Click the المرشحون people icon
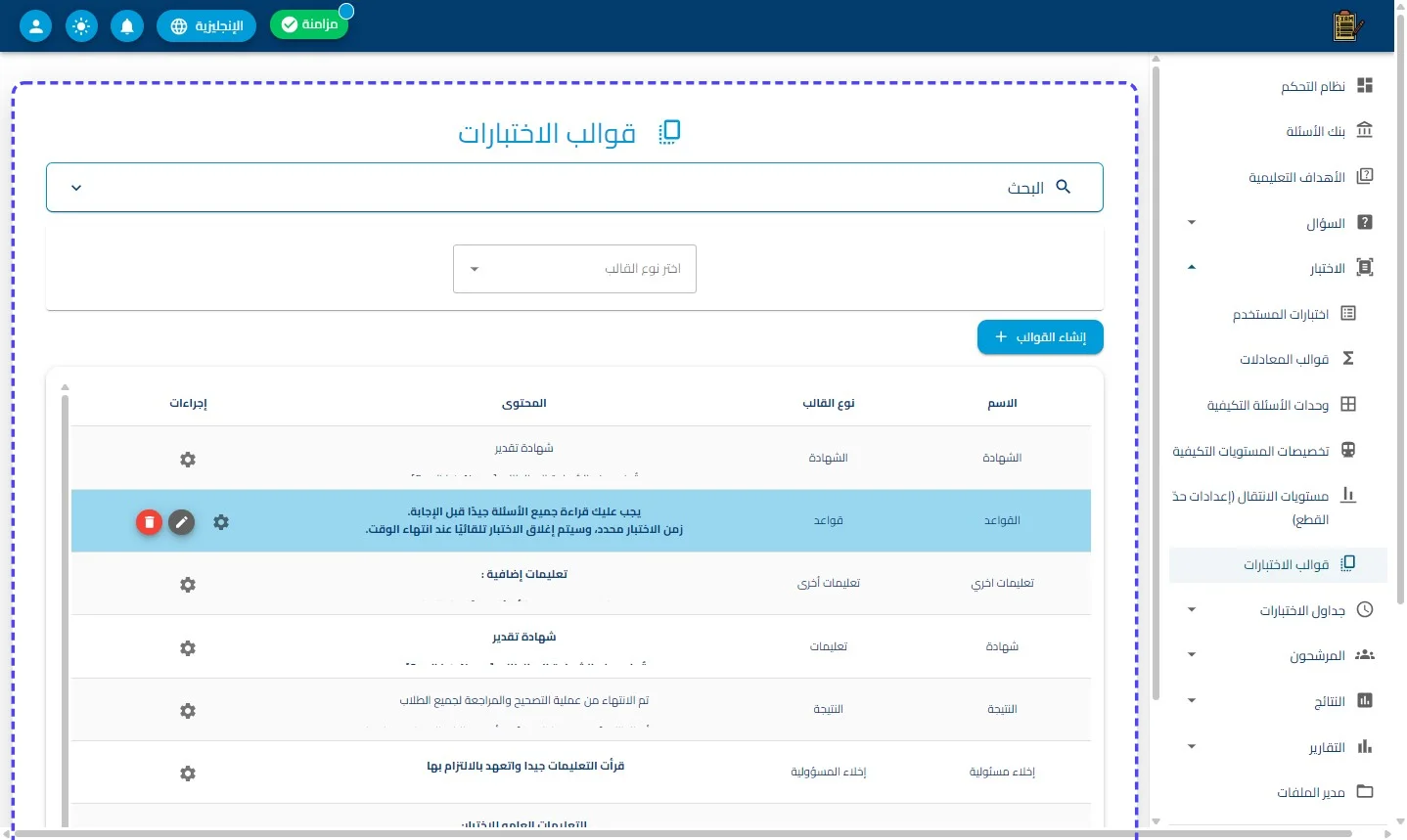The image size is (1407, 840). point(1365,655)
